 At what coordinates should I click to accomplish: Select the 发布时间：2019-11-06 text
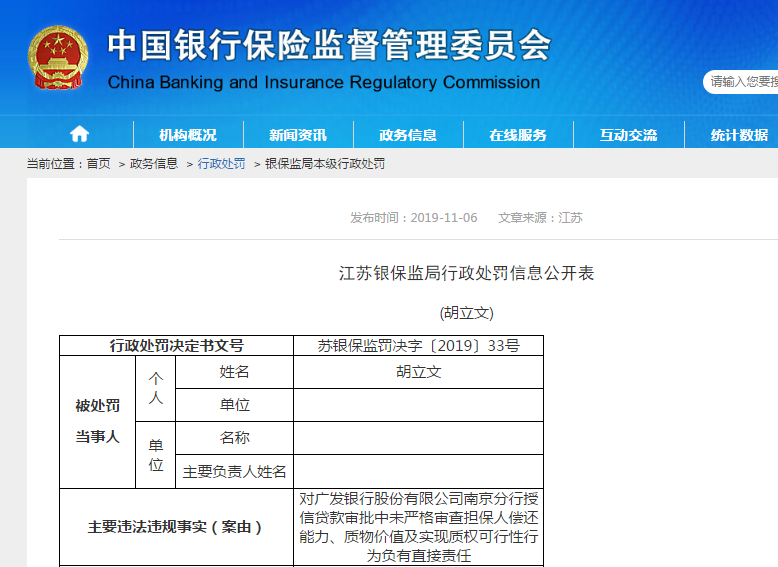pos(414,218)
